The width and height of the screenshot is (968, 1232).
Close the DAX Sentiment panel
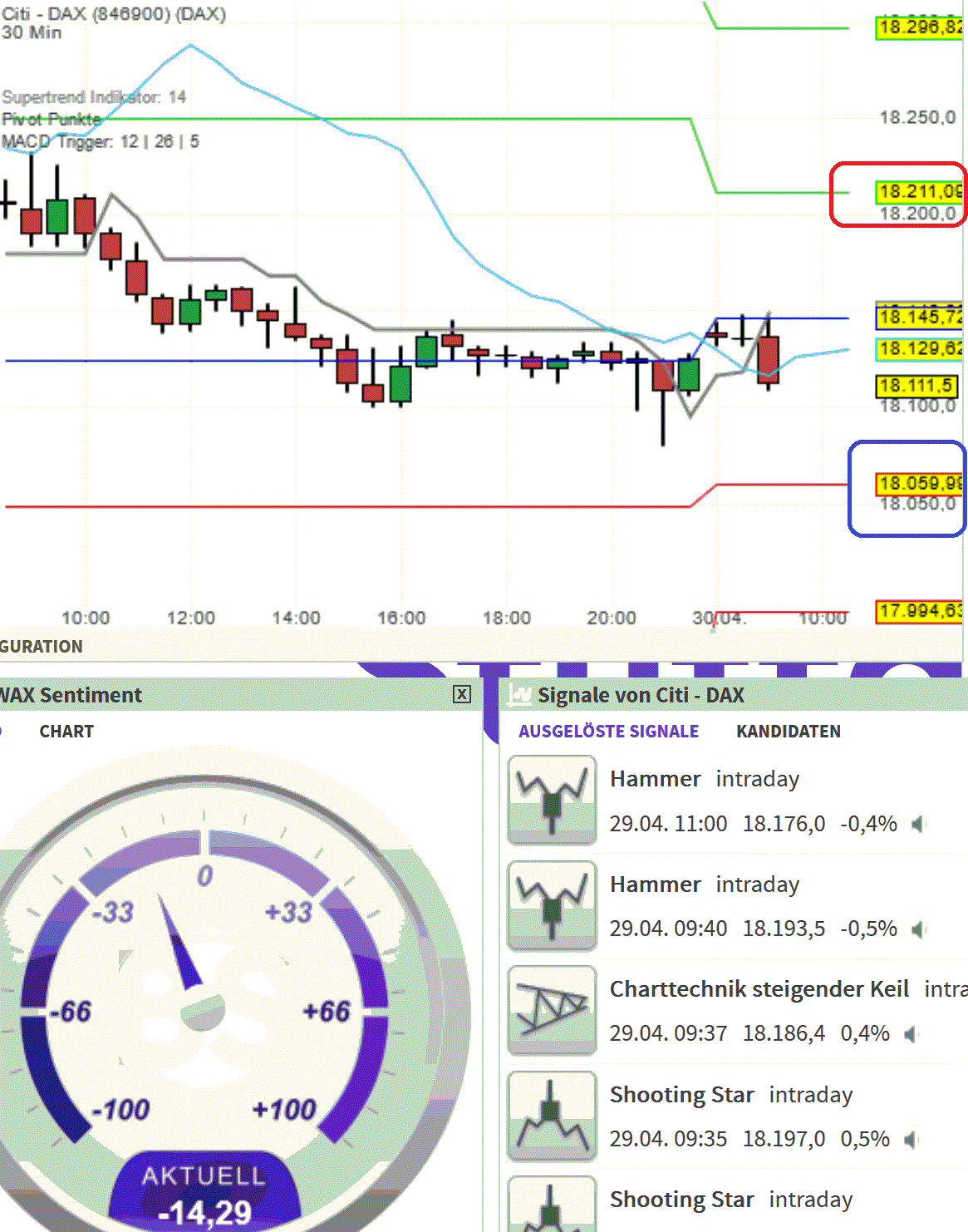click(x=463, y=695)
